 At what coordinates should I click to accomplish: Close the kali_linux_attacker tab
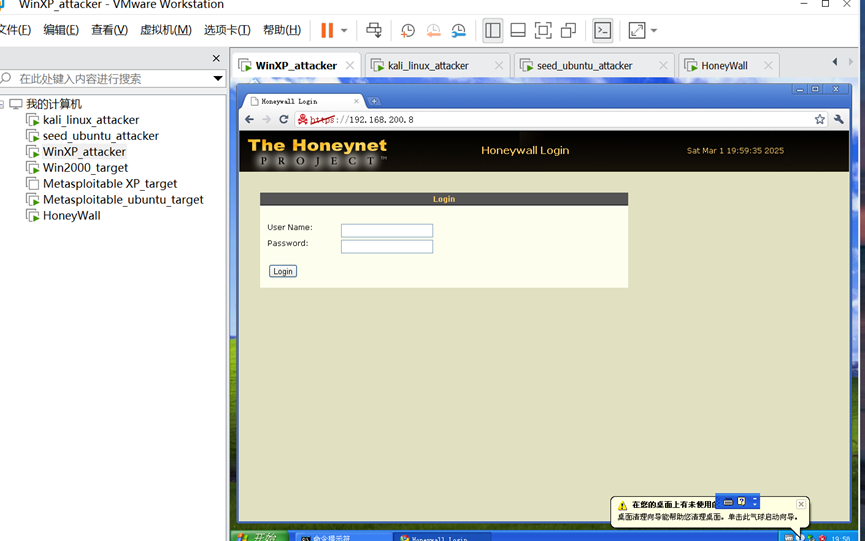[499, 65]
